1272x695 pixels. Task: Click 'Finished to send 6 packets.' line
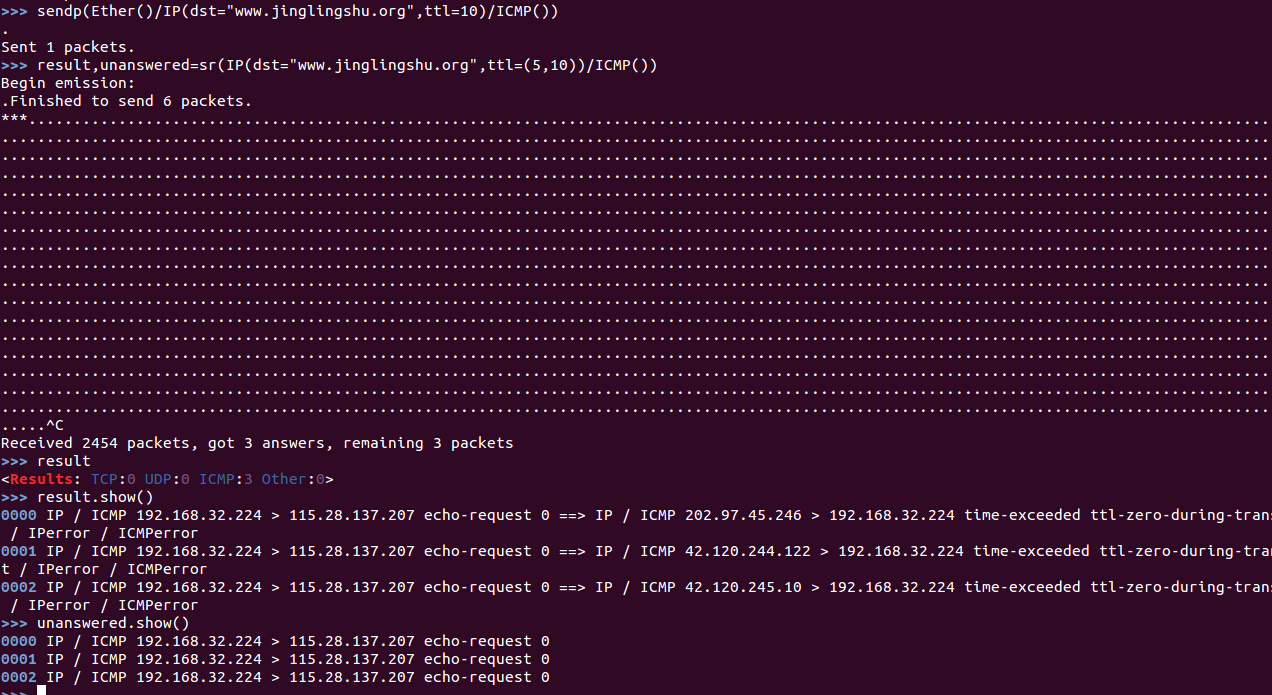[130, 101]
